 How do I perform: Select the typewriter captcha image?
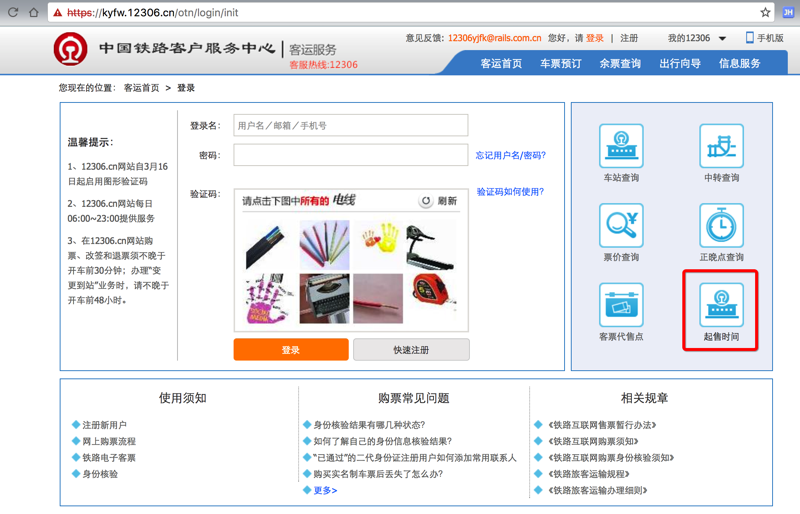click(x=324, y=299)
